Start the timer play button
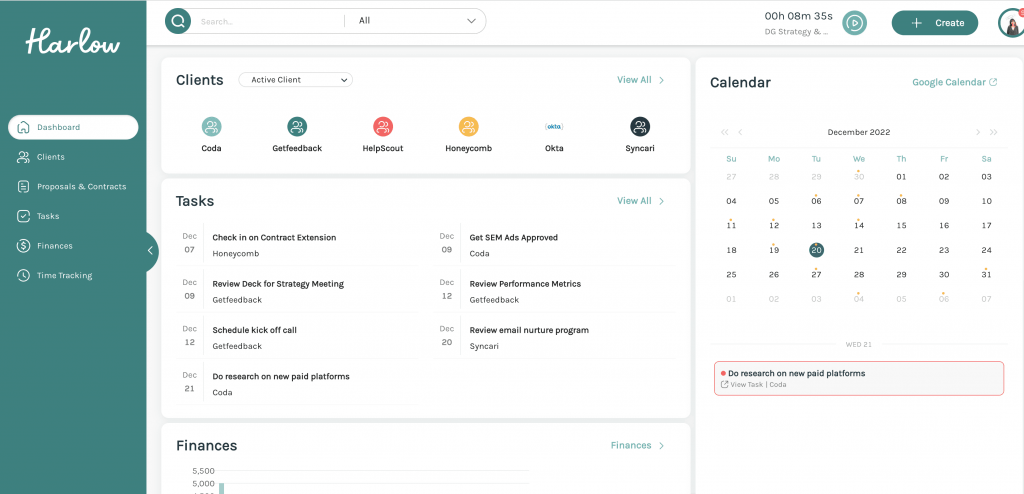This screenshot has height=494, width=1024. 853,22
